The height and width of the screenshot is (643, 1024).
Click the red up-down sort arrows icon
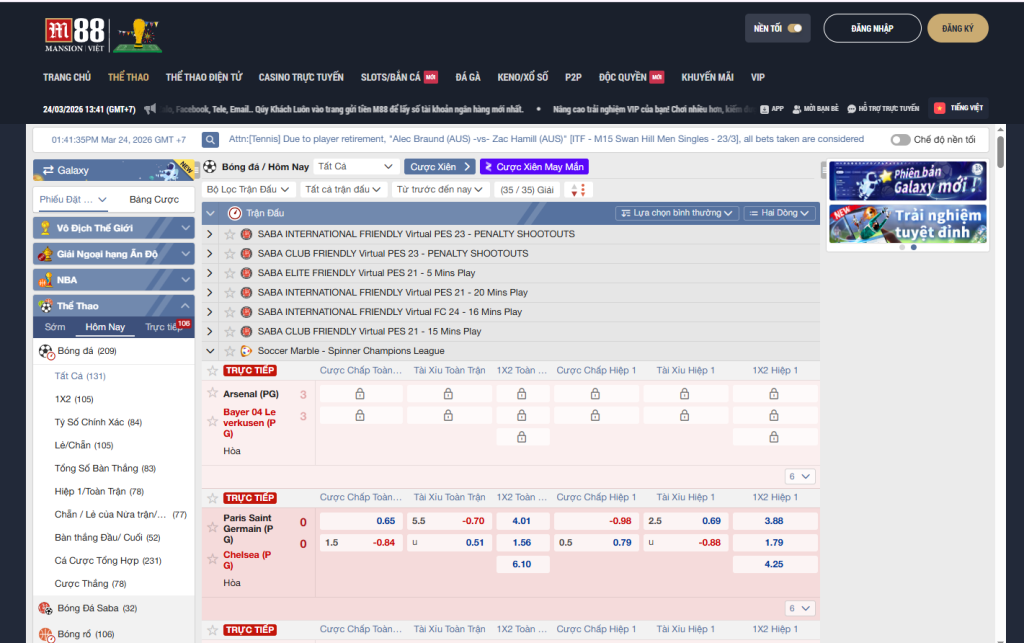[x=578, y=190]
